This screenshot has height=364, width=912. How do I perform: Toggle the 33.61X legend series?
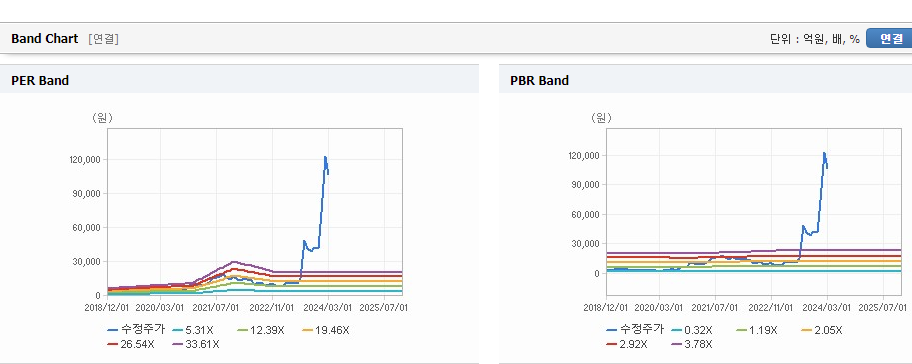click(x=196, y=344)
